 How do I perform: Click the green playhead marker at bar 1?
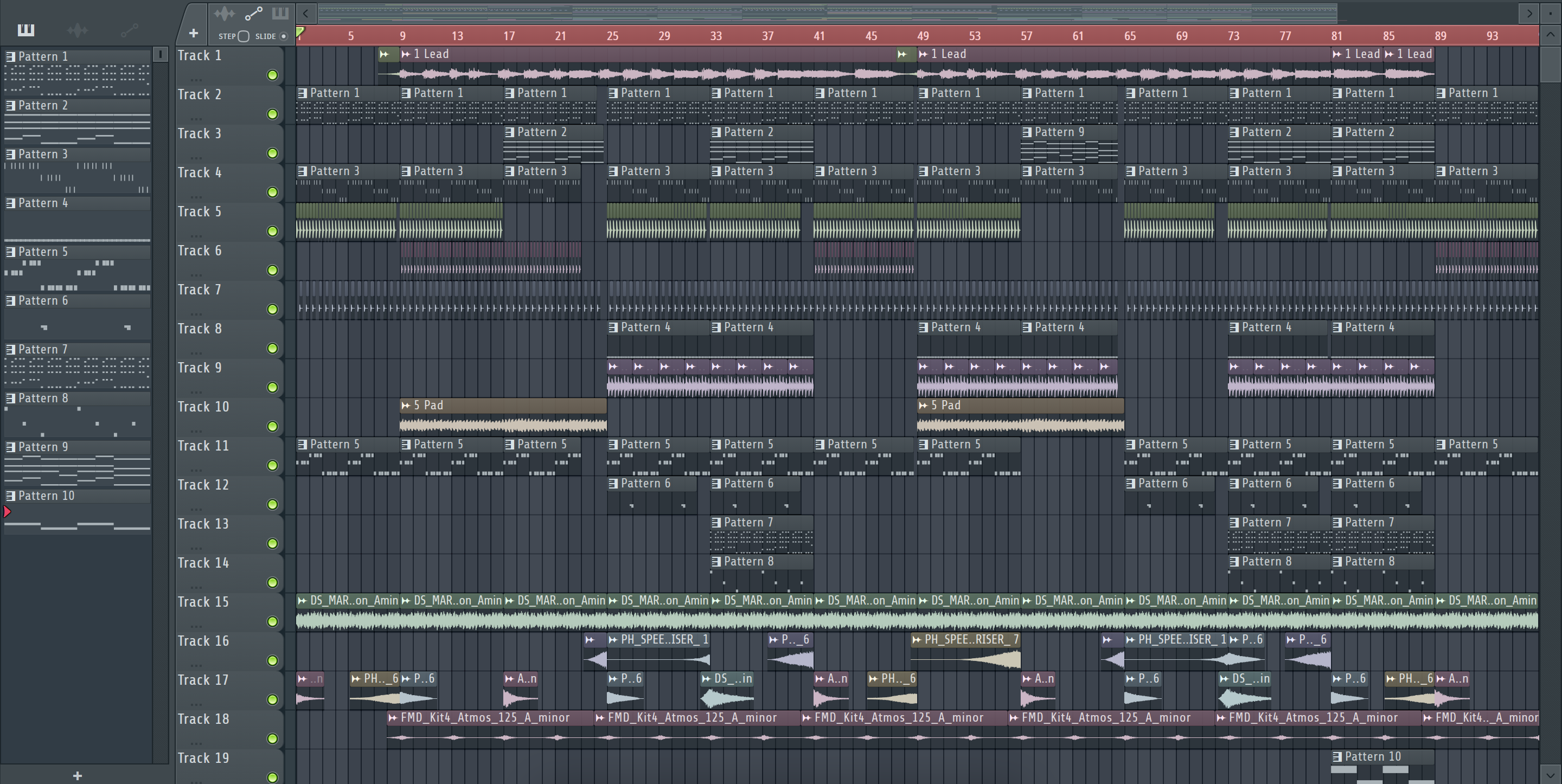pos(300,31)
